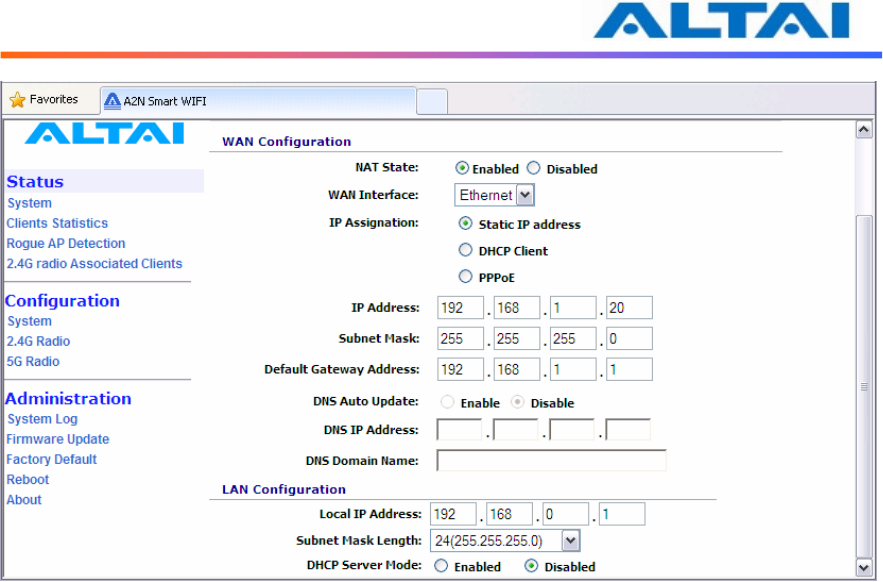The image size is (883, 582).
Task: Select NAT State Disabled
Action: tap(533, 168)
